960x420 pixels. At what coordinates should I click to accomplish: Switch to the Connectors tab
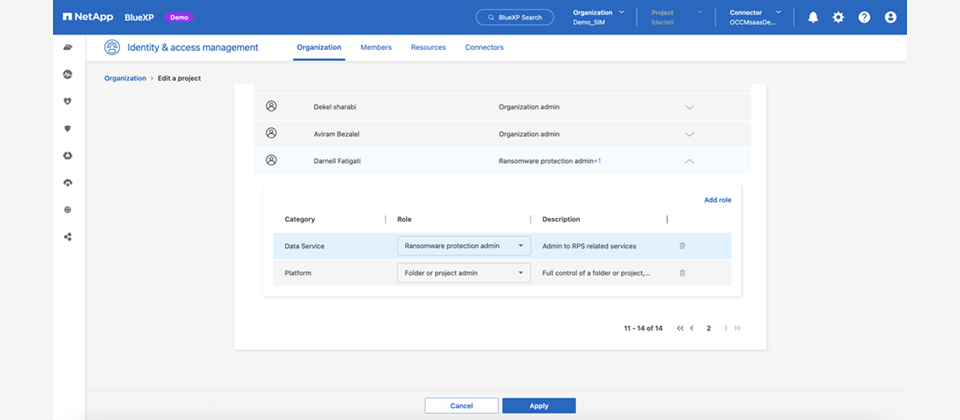click(484, 47)
